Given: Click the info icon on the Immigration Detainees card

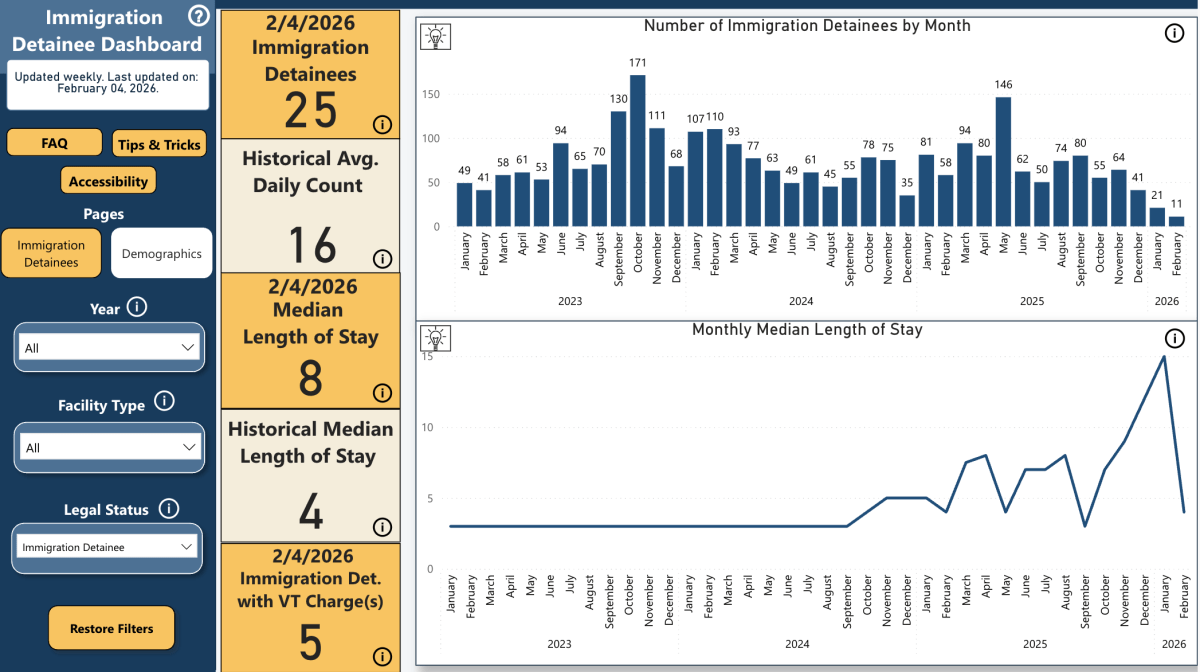Looking at the screenshot, I should pyautogui.click(x=383, y=124).
